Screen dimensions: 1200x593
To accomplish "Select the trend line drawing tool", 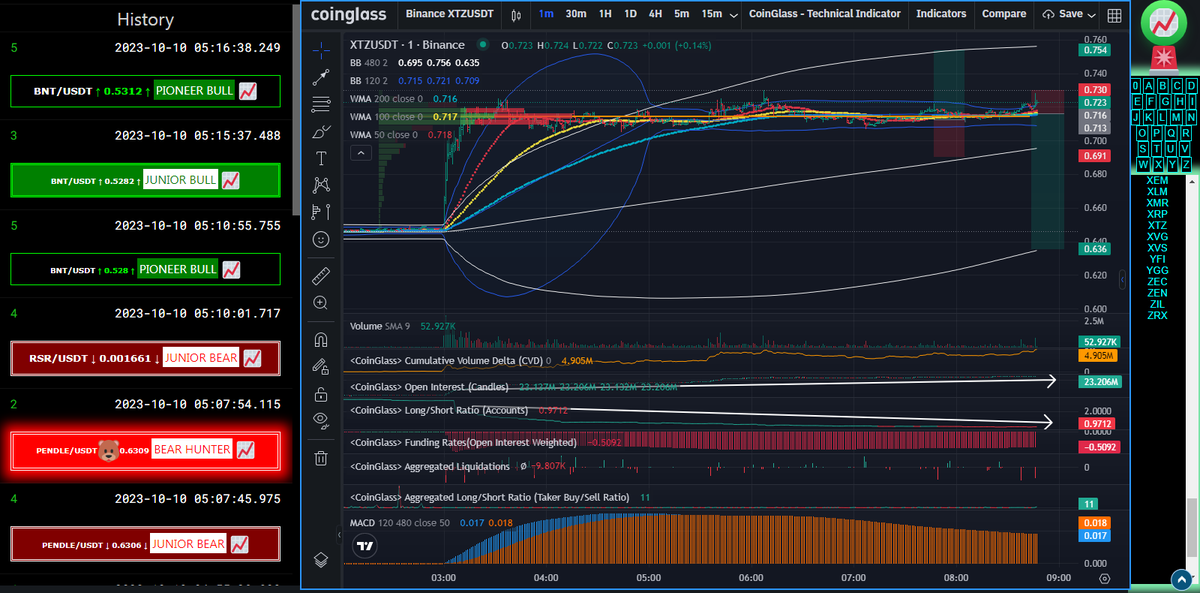I will point(321,76).
